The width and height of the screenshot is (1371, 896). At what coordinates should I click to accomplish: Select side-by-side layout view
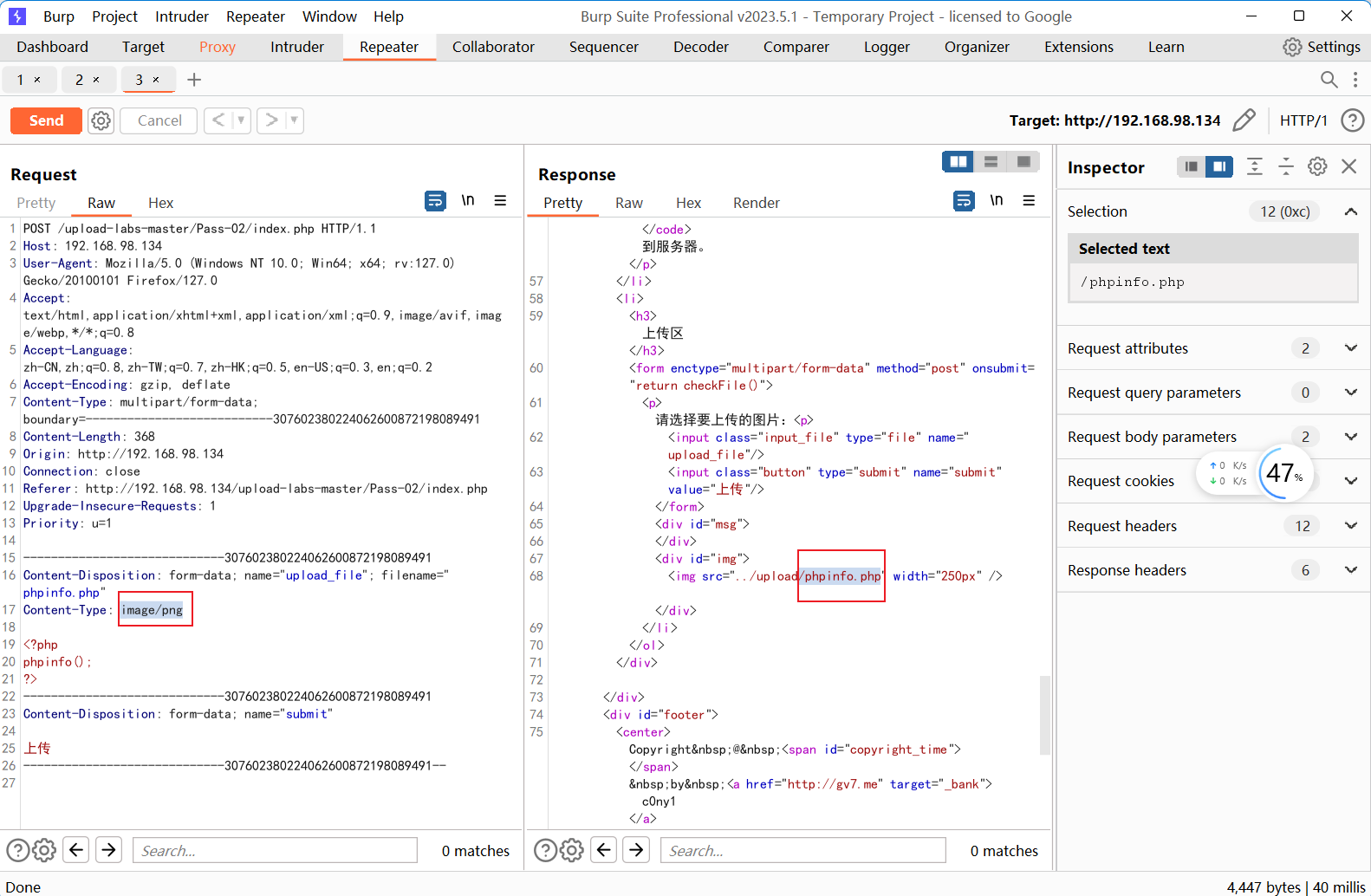[x=958, y=162]
